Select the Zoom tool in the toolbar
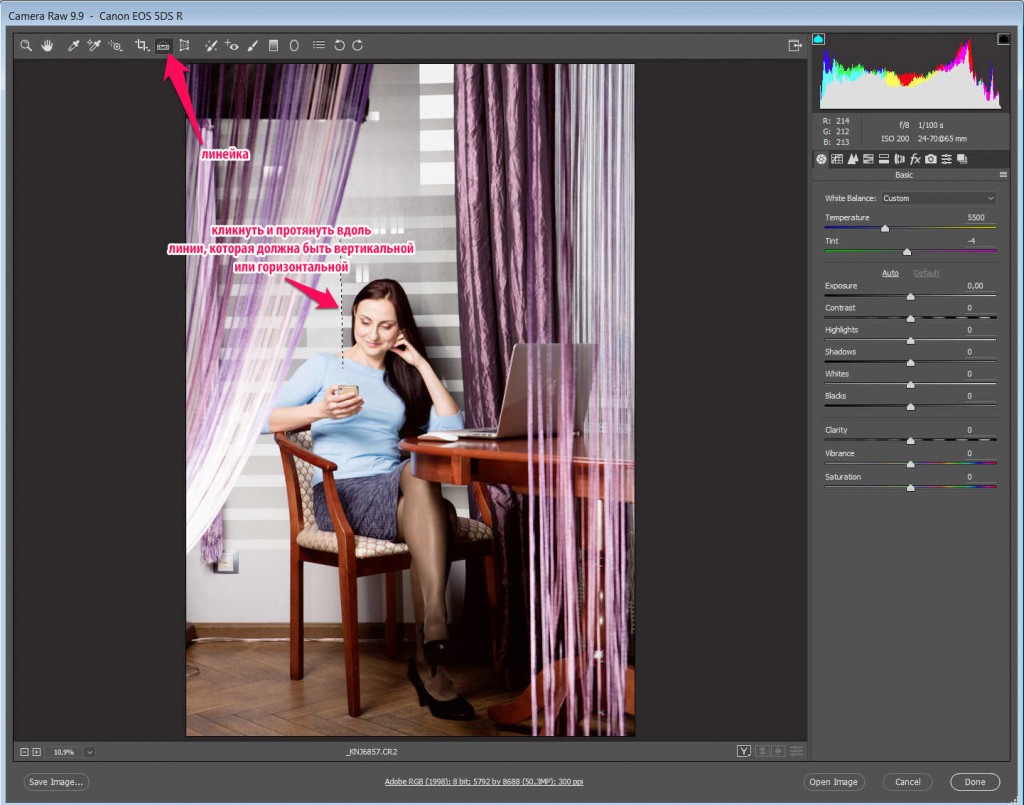The image size is (1024, 805). (x=26, y=46)
